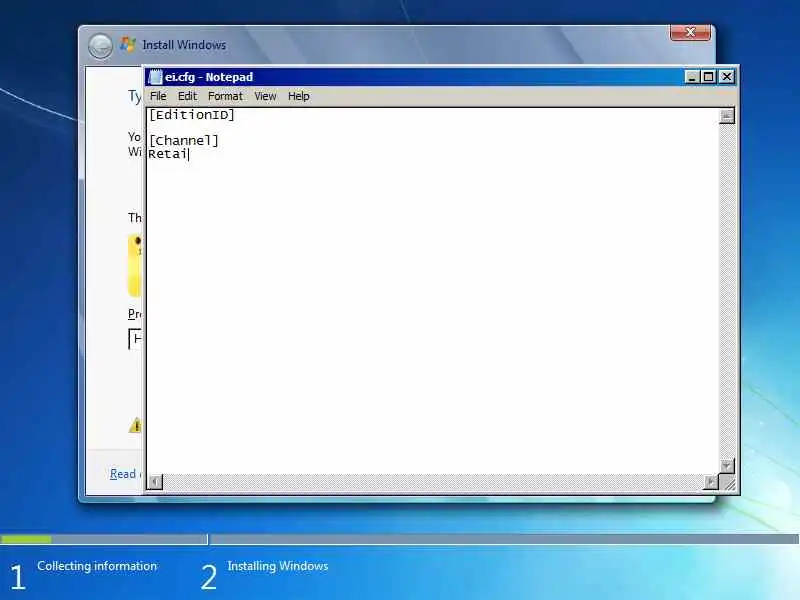Click the green setup progress bar
The height and width of the screenshot is (600, 800).
click(26, 539)
